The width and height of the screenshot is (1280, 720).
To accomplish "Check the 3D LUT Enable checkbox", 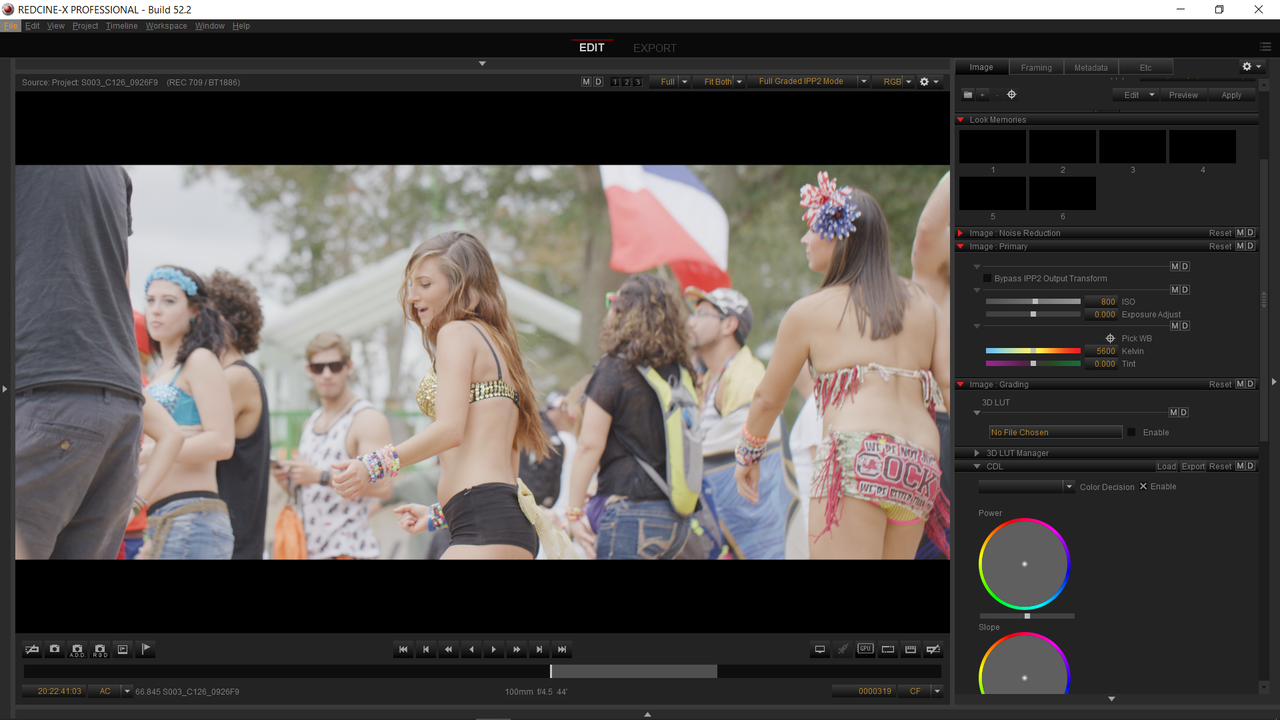I will 1132,432.
